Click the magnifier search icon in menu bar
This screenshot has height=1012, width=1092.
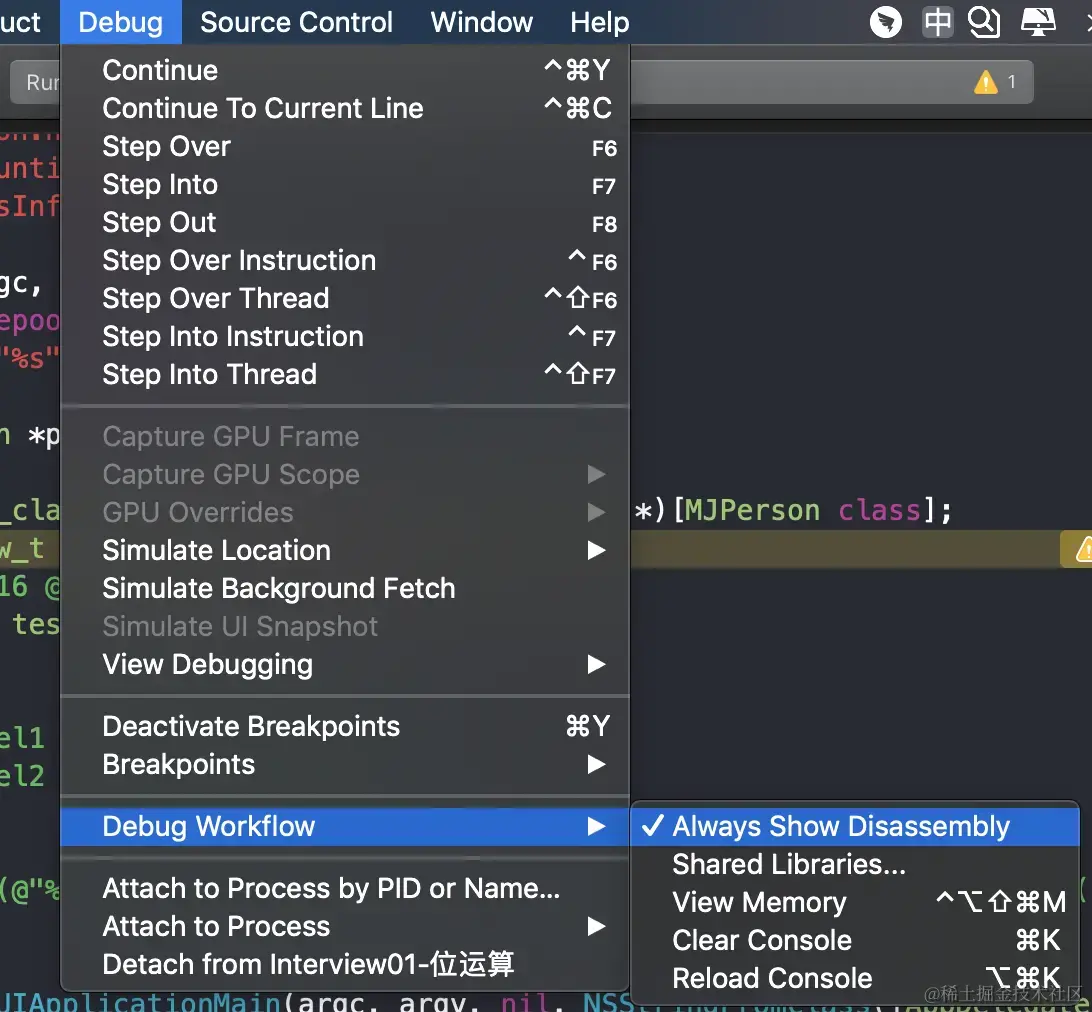tap(985, 22)
